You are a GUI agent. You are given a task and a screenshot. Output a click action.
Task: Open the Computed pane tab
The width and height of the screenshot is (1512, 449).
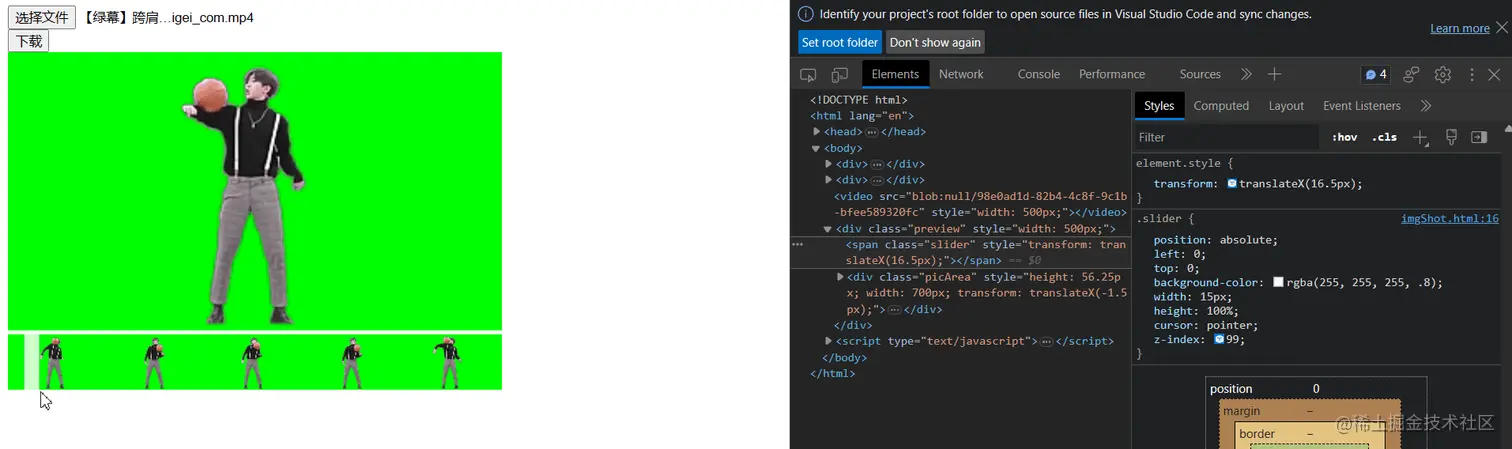pyautogui.click(x=1221, y=105)
